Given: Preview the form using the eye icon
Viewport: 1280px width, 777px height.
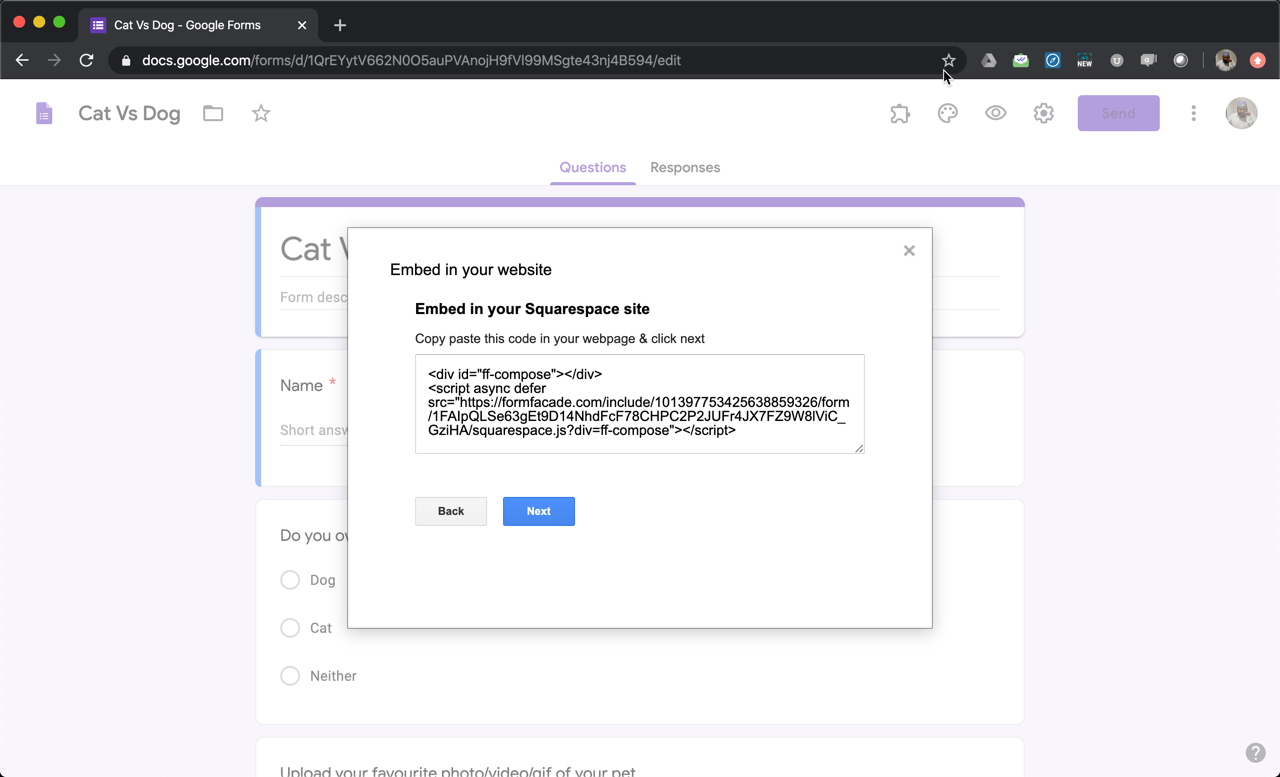Looking at the screenshot, I should [995, 113].
